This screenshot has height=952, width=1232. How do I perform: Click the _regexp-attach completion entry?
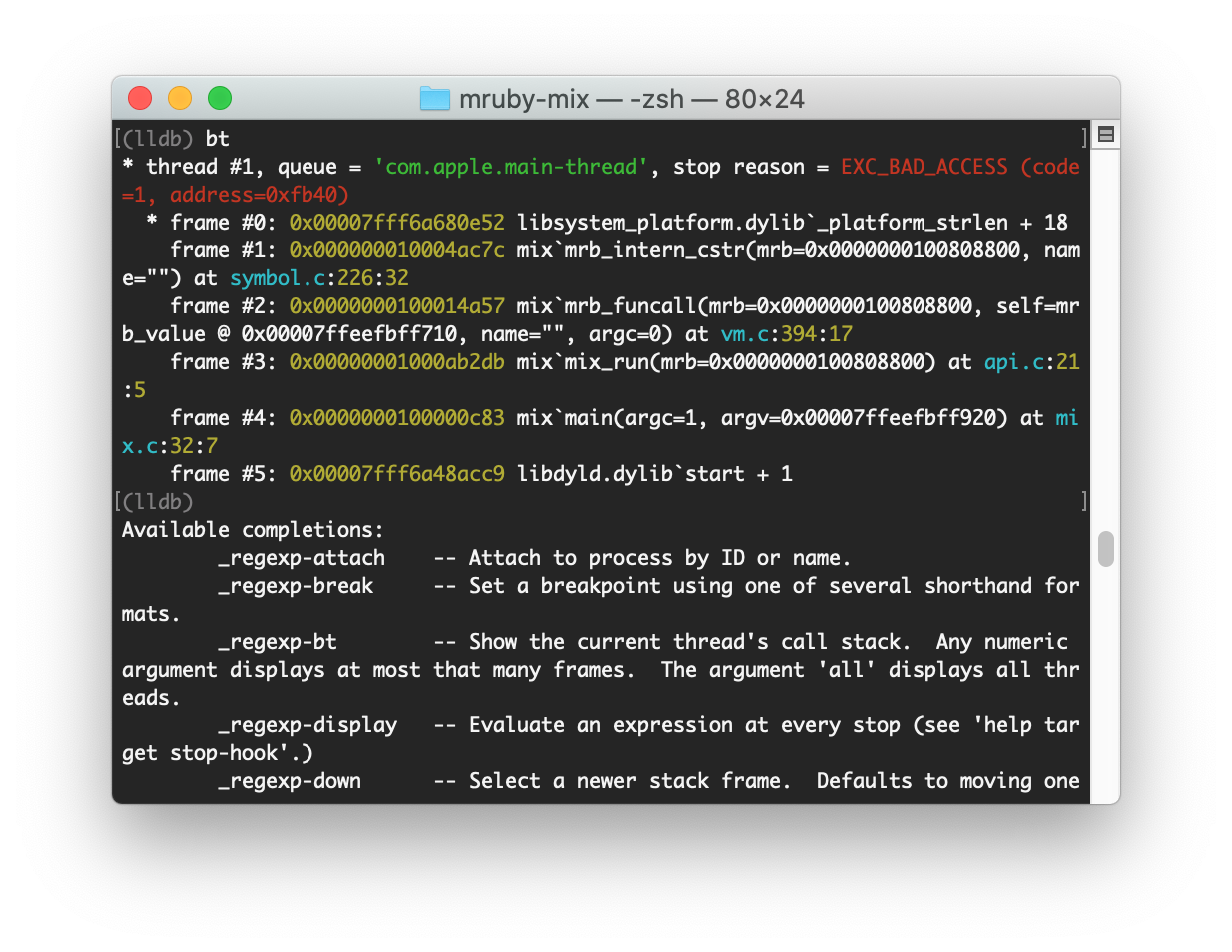[301, 558]
